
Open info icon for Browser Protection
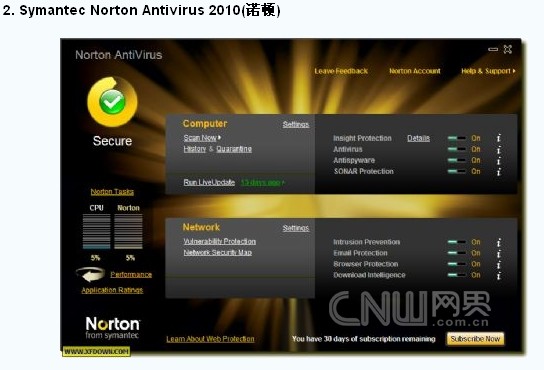click(499, 264)
